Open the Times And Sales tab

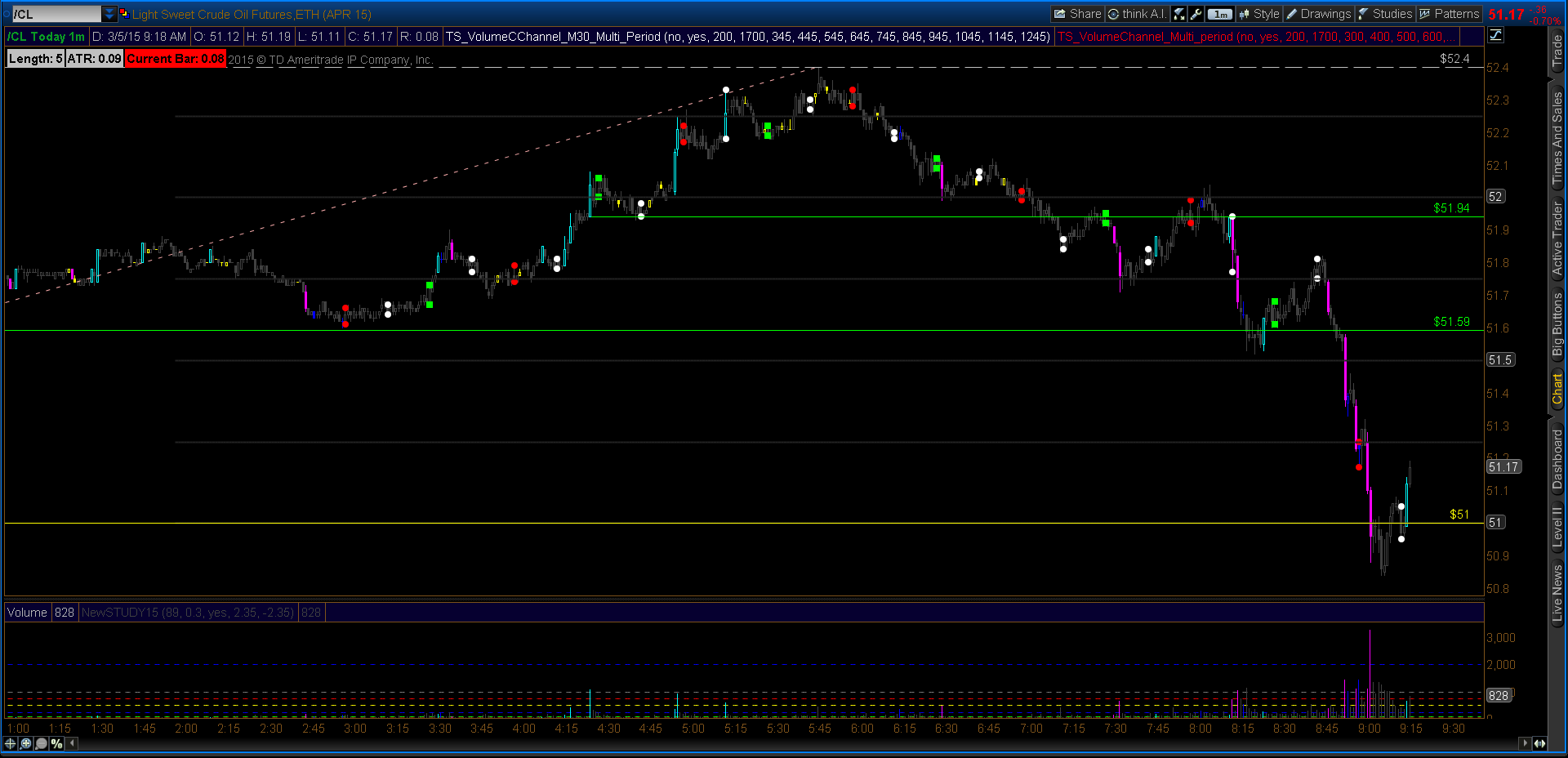1557,138
